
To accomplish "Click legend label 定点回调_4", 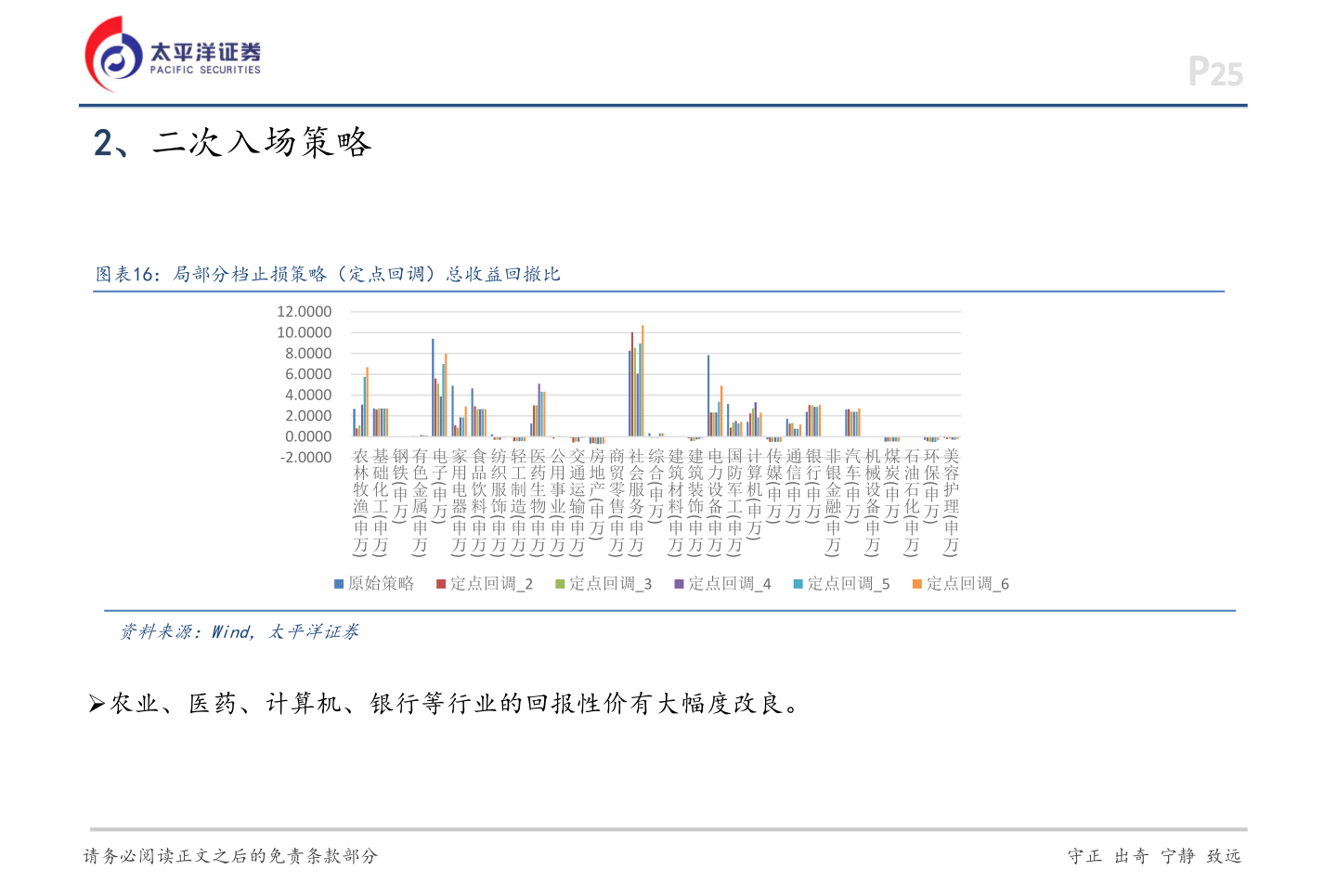I will tap(729, 584).
